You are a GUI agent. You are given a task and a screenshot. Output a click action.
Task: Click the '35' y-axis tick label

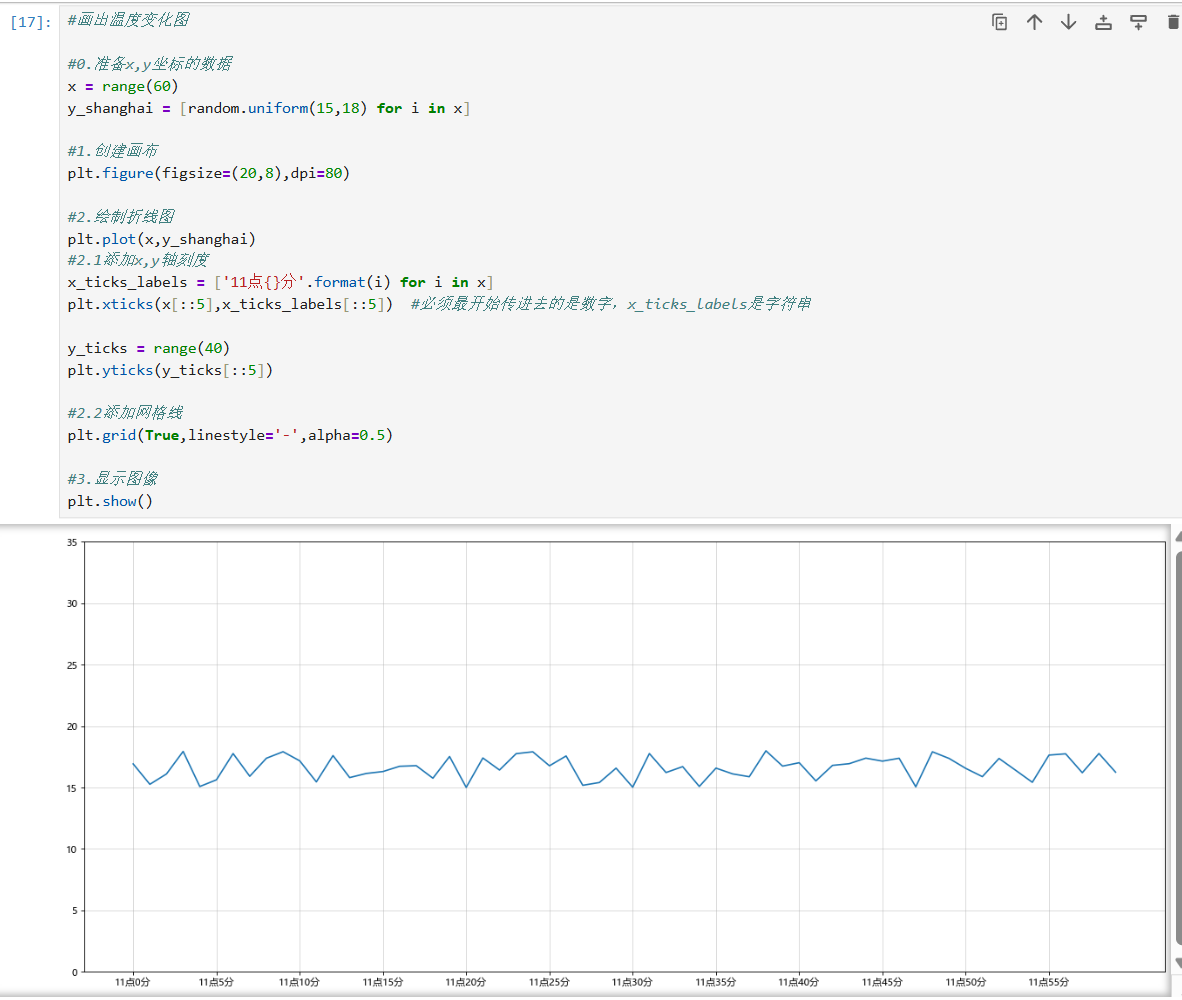pos(72,543)
